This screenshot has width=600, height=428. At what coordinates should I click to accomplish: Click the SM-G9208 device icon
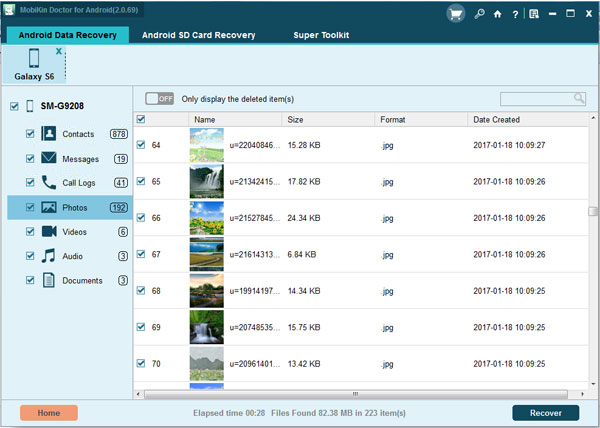pyautogui.click(x=30, y=106)
